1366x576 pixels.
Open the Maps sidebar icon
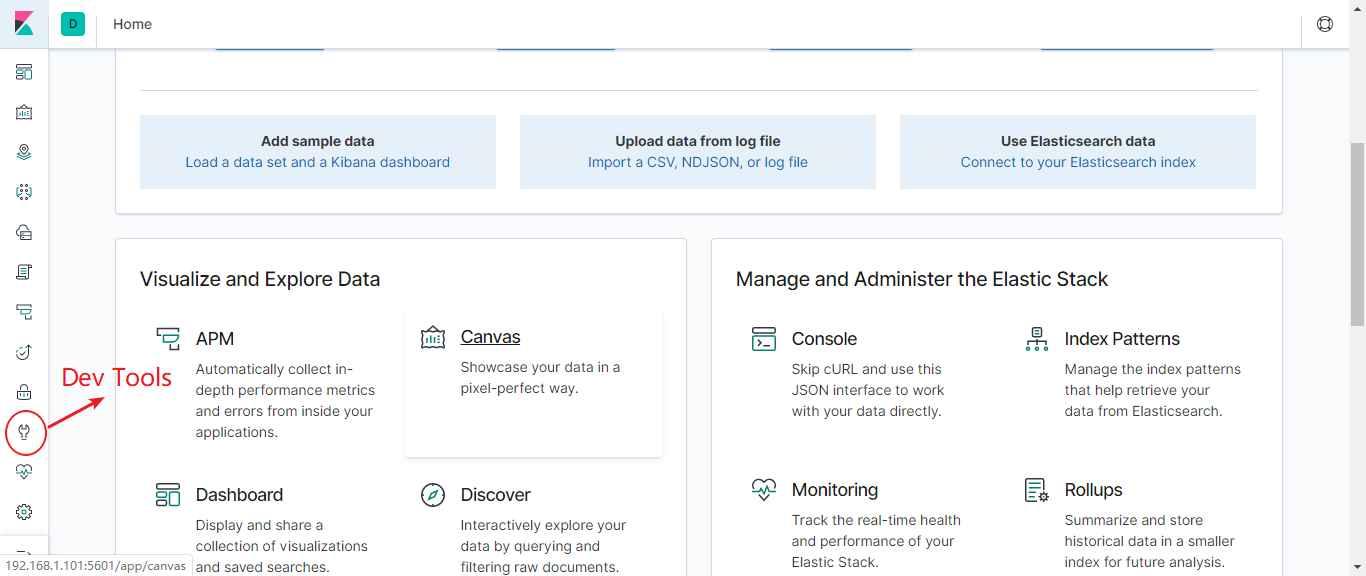24,152
